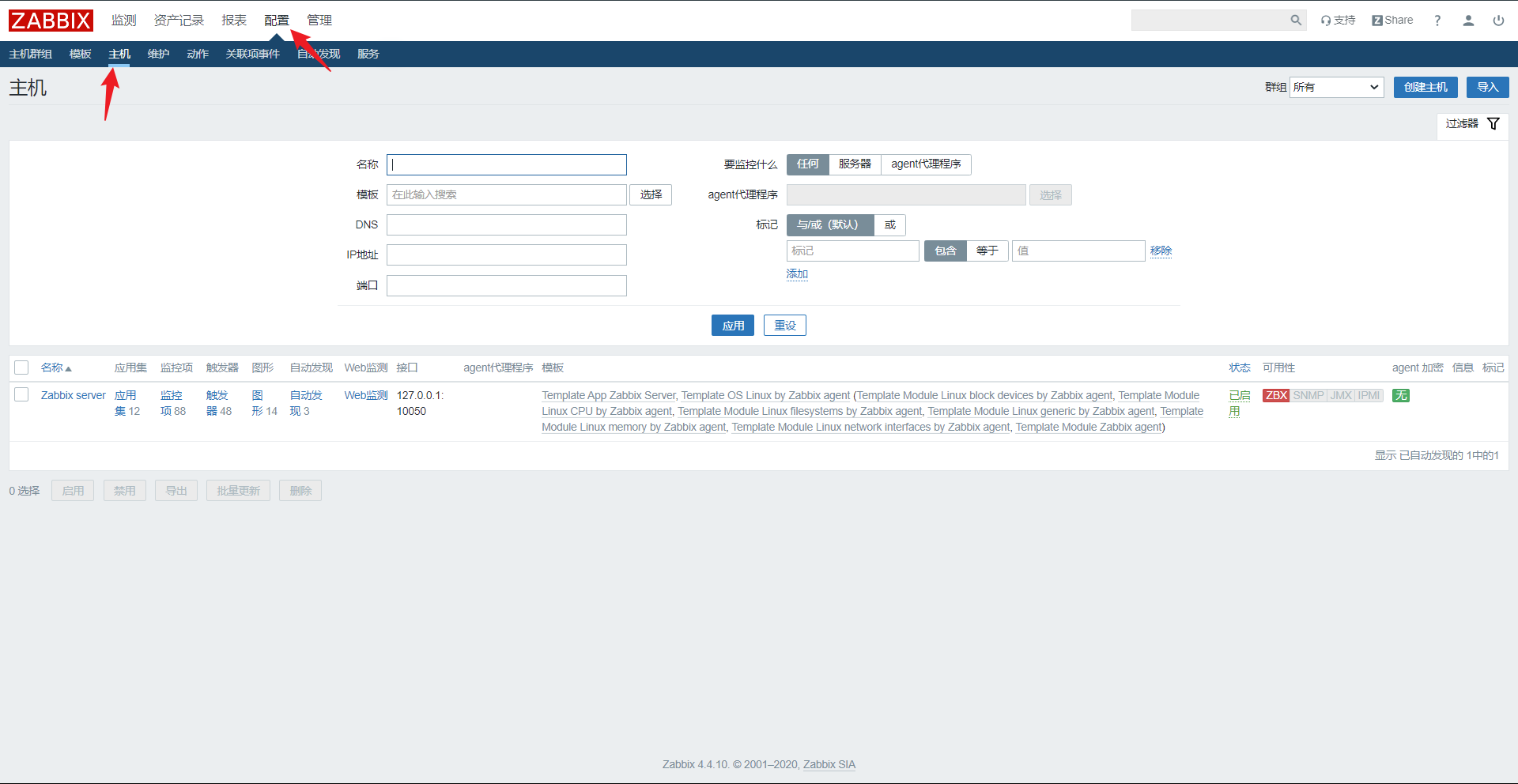Open Web监测 link in host row

coord(366,396)
